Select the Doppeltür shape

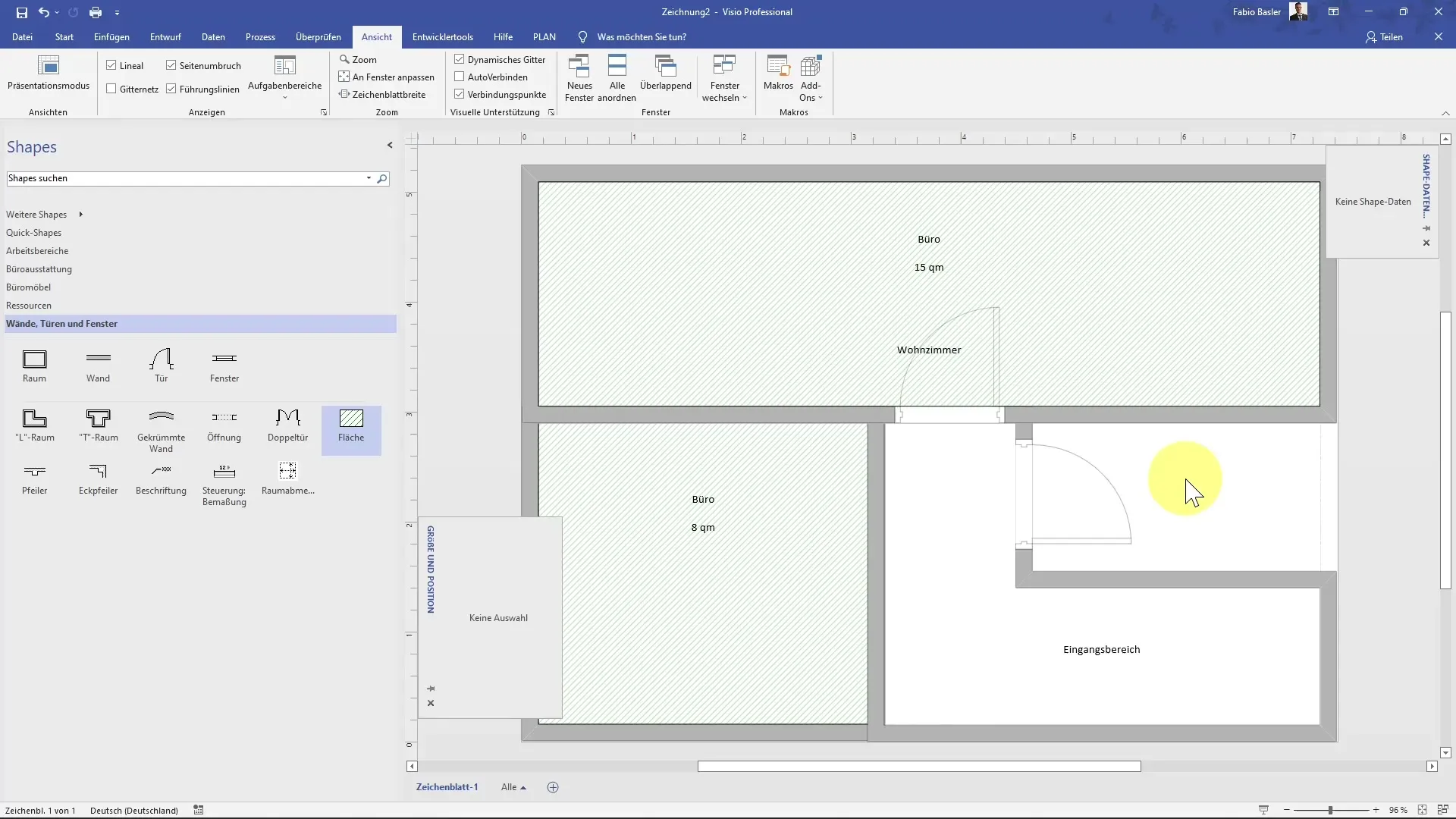click(288, 425)
